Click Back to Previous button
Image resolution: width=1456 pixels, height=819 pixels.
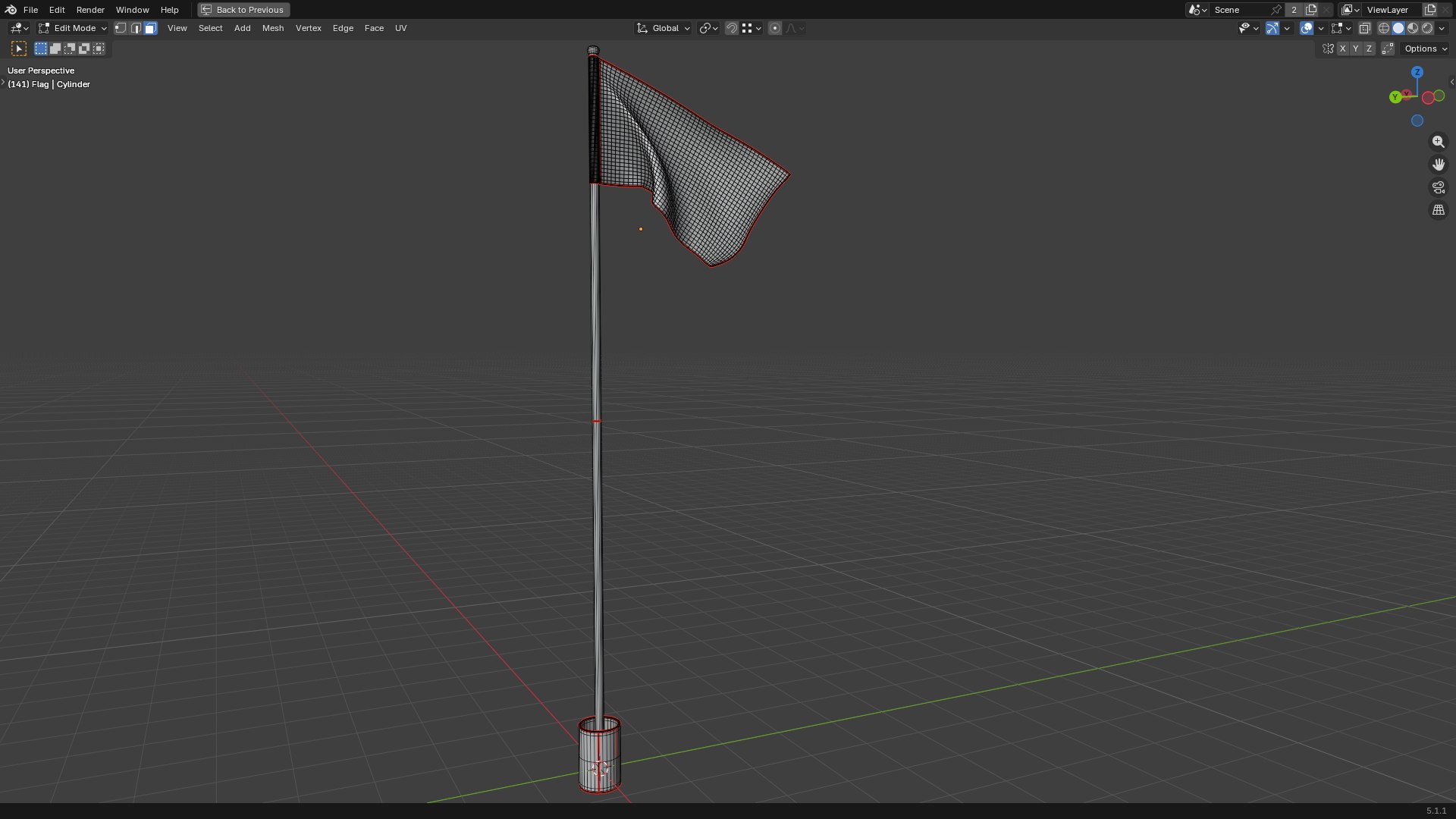tap(243, 10)
